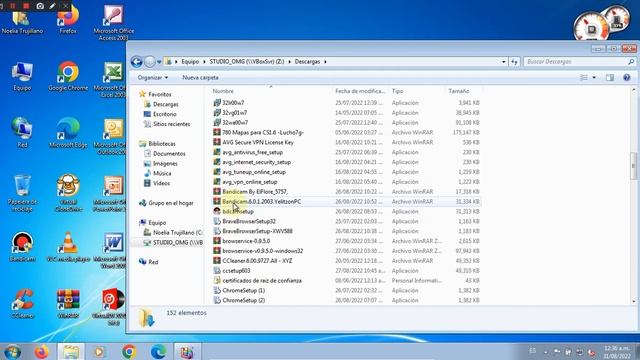This screenshot has height=360, width=640.
Task: Click the refresh button beside address bar
Action: 514,62
